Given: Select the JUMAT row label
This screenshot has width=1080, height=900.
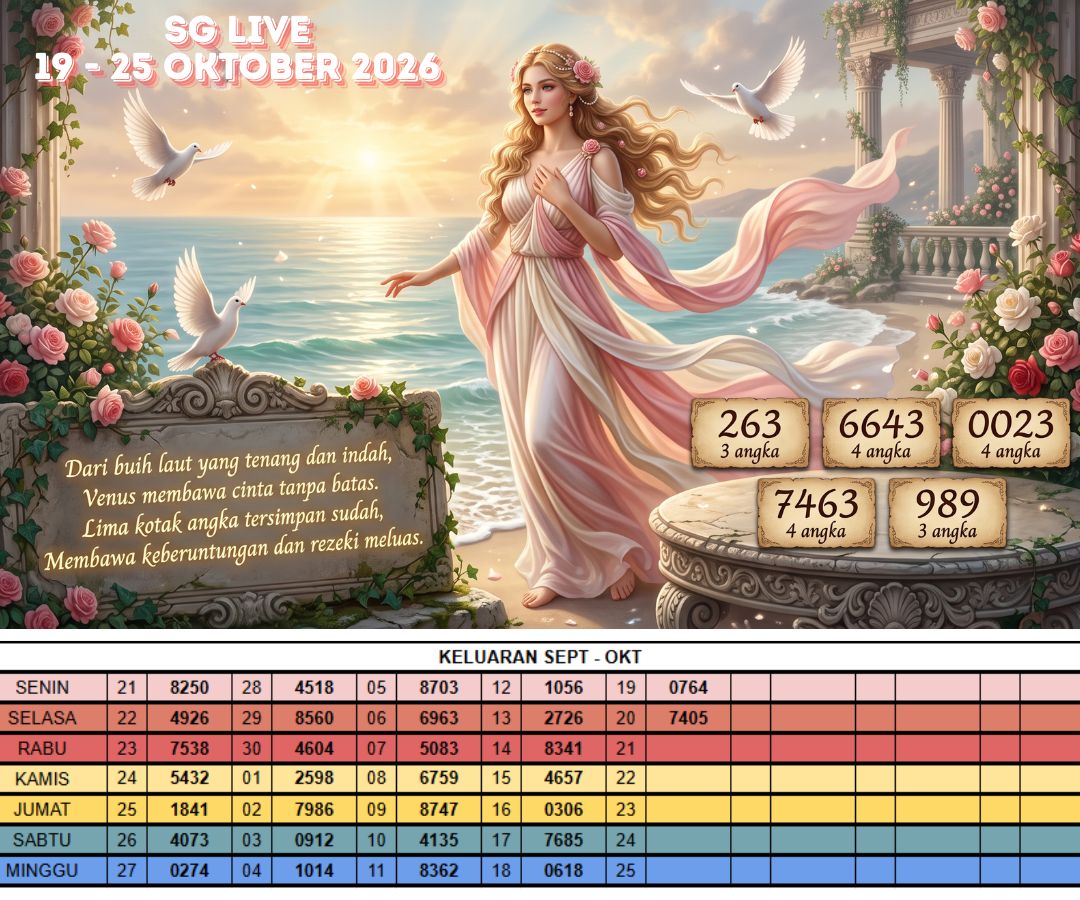Looking at the screenshot, I should pyautogui.click(x=42, y=809).
